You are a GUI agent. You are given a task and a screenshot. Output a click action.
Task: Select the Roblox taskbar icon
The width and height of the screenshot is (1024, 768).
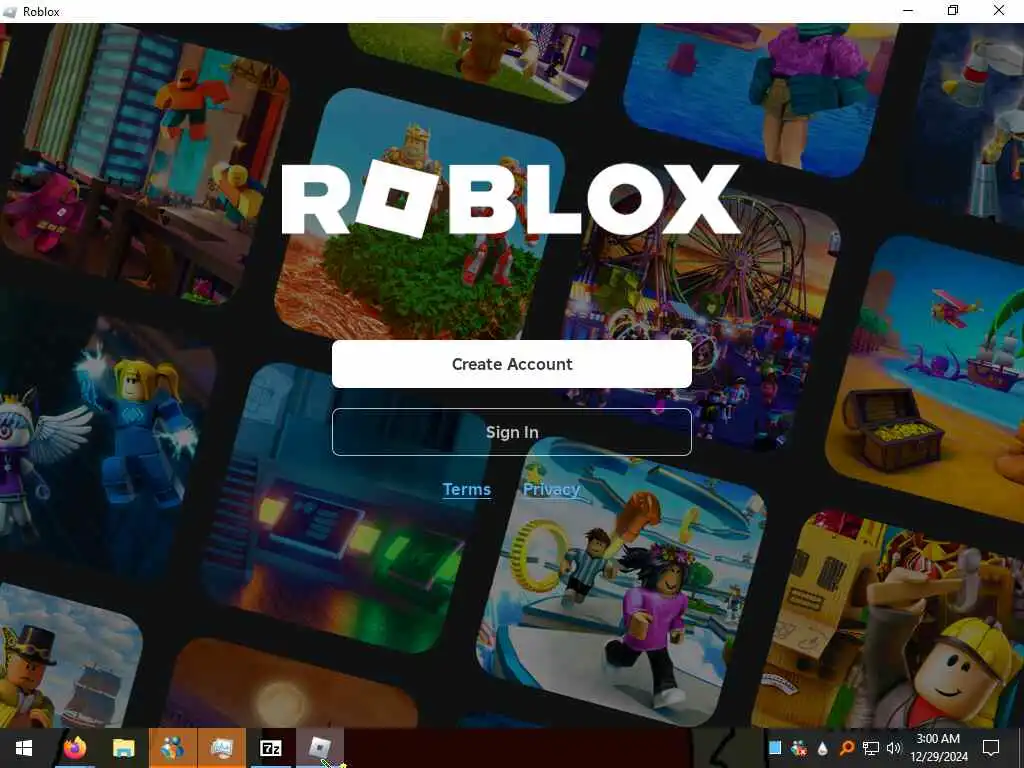coord(319,748)
